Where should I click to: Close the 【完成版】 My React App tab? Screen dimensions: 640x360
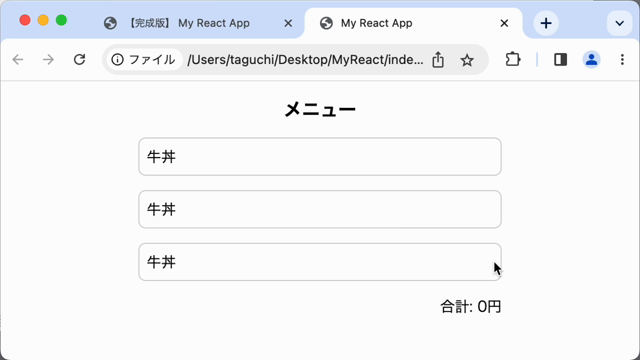click(x=288, y=23)
